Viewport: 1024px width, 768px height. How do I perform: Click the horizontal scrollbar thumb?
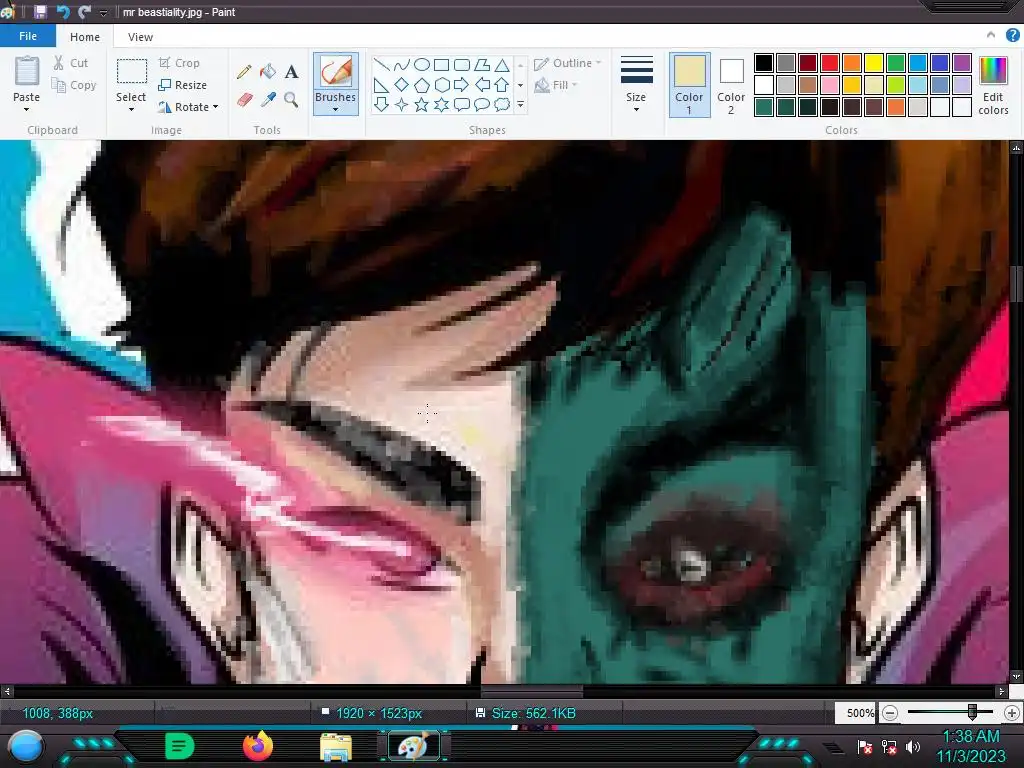tap(532, 690)
